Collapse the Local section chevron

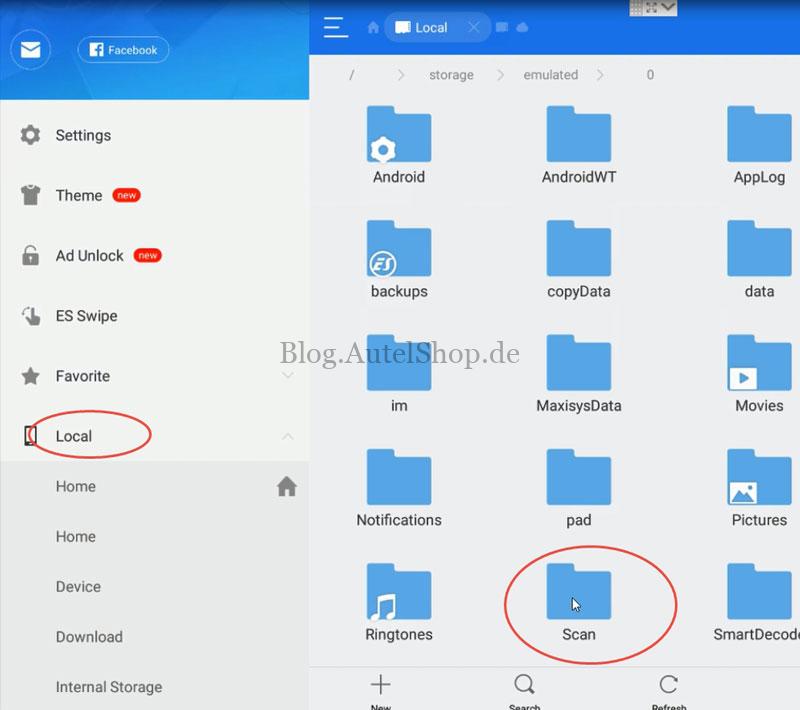coord(287,436)
